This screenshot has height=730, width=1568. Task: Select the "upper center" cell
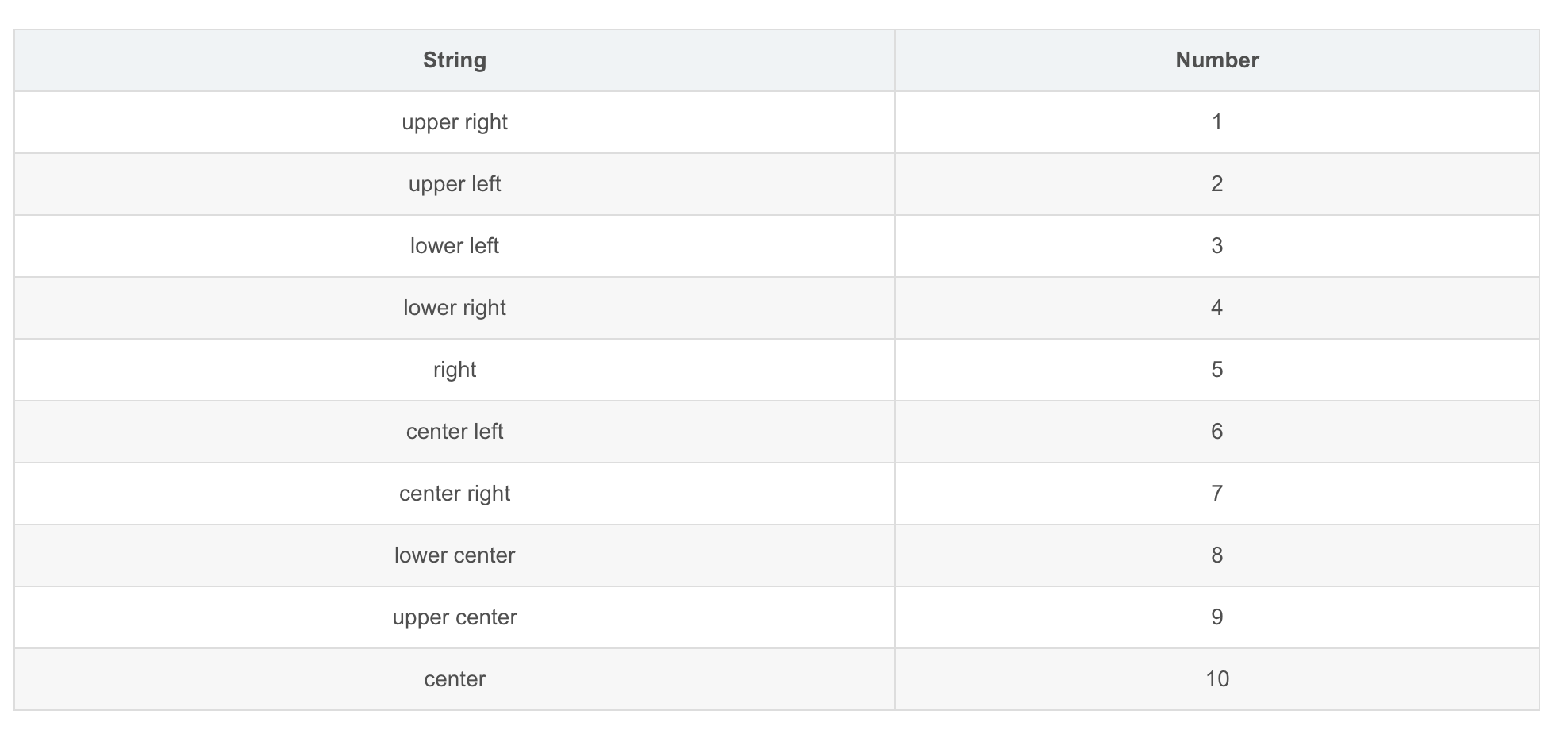(454, 617)
